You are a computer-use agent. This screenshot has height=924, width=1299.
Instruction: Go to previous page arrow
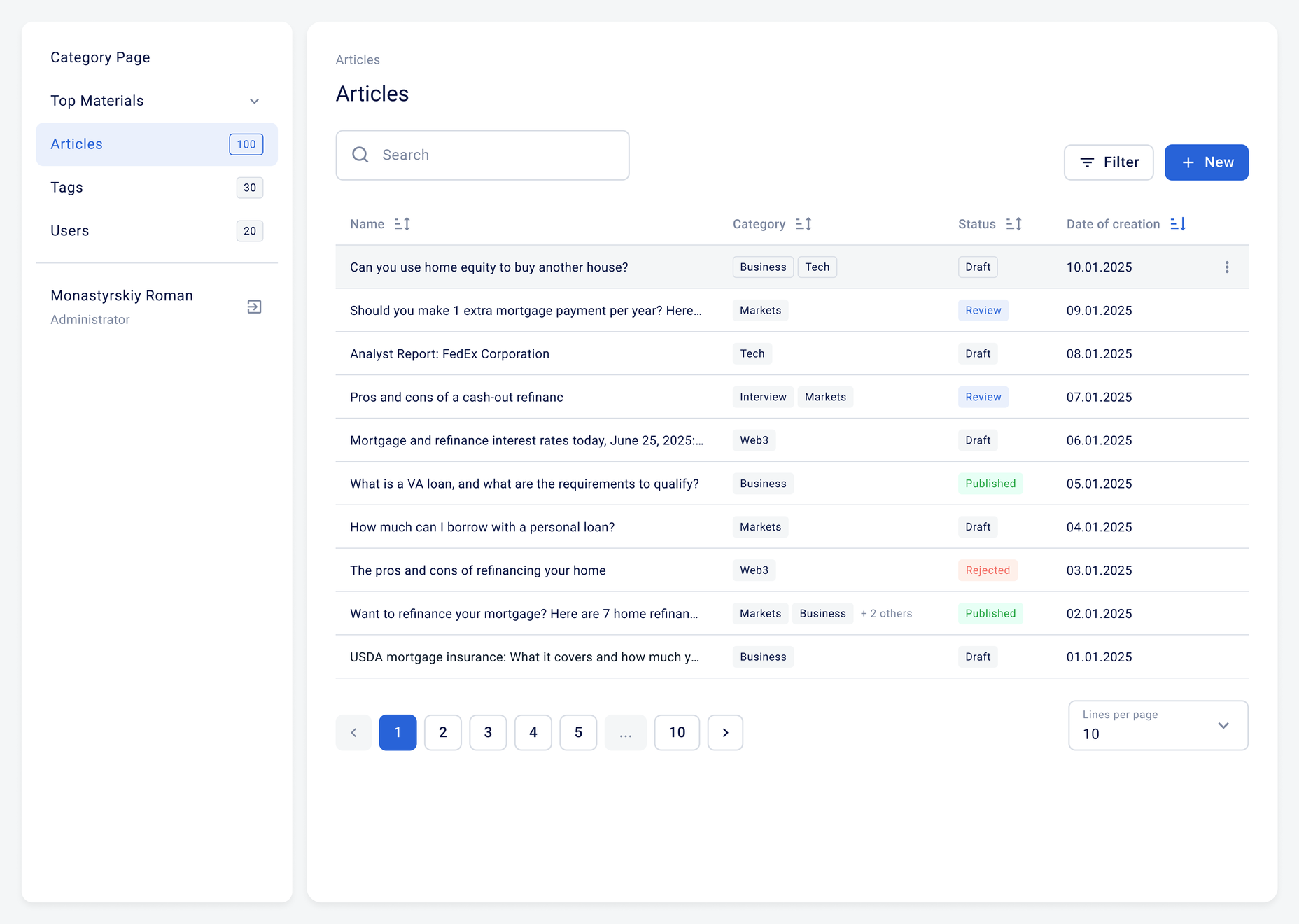point(353,733)
